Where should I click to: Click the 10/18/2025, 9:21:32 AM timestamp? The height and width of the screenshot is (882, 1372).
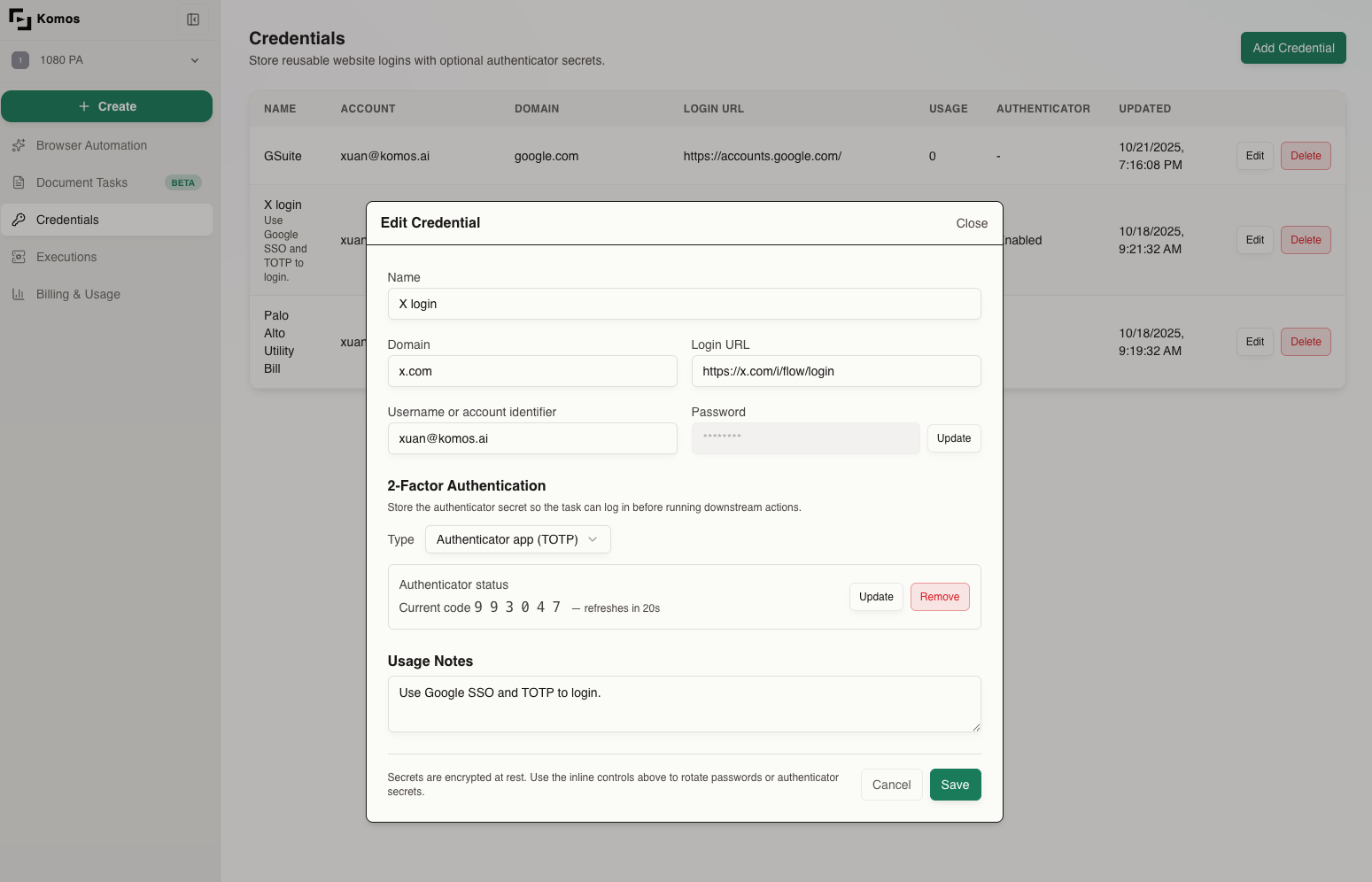click(1151, 240)
